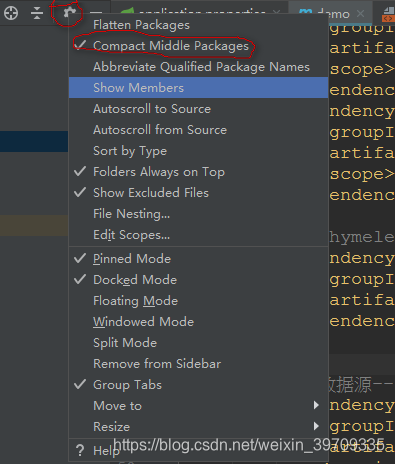Click the locate/scroll-from-source crosshair icon
Screen dimensions: 395x464
point(11,13)
